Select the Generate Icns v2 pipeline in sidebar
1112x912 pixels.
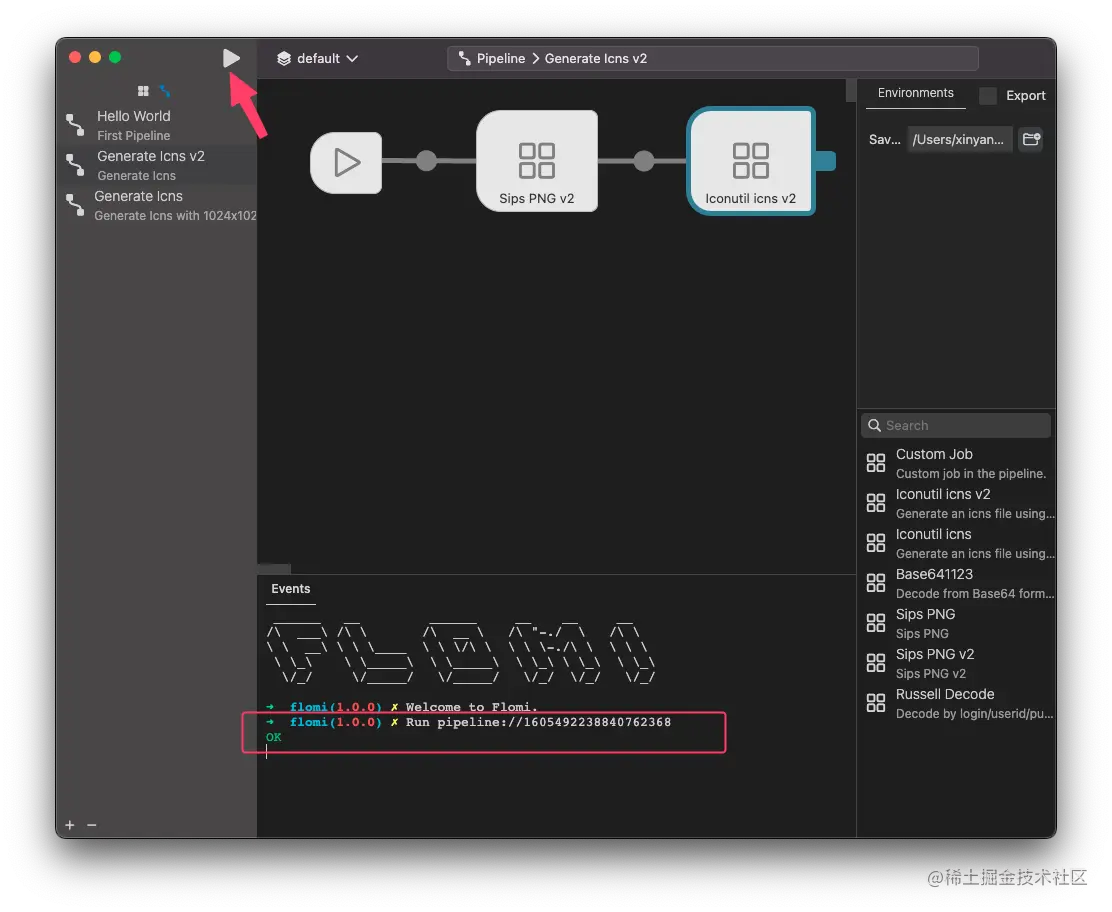157,165
